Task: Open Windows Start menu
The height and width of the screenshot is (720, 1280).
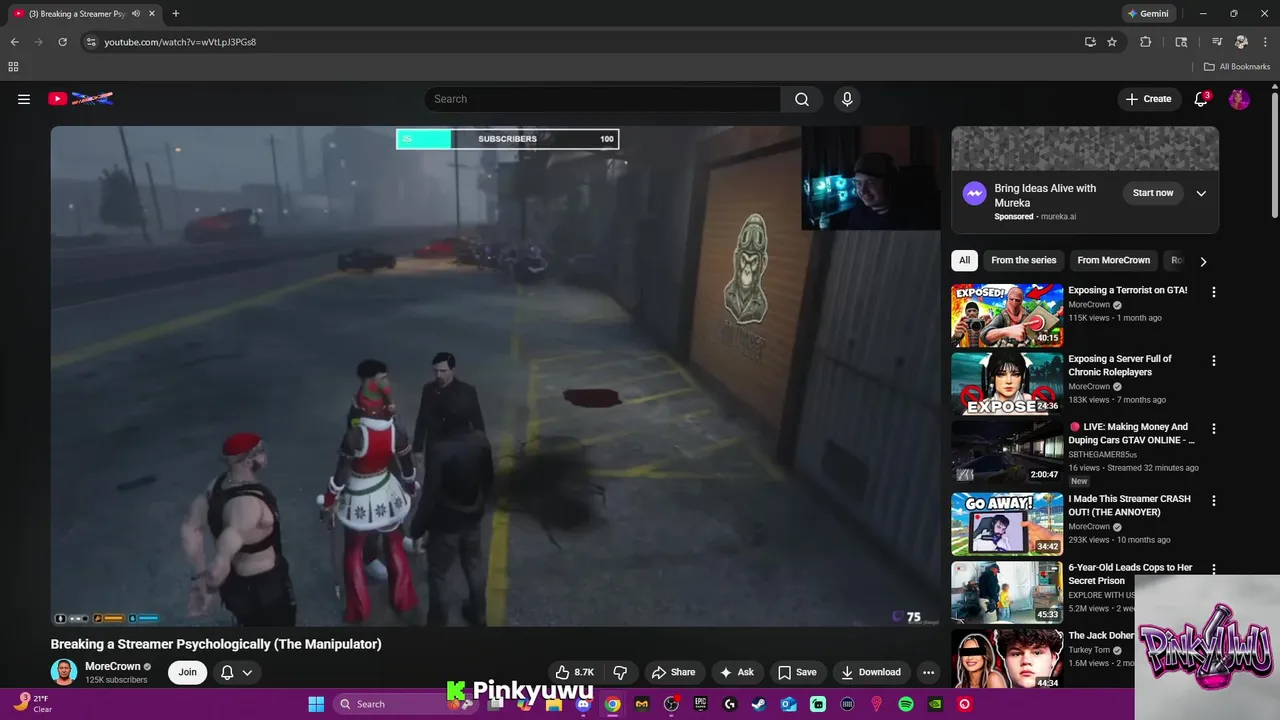Action: [x=316, y=704]
